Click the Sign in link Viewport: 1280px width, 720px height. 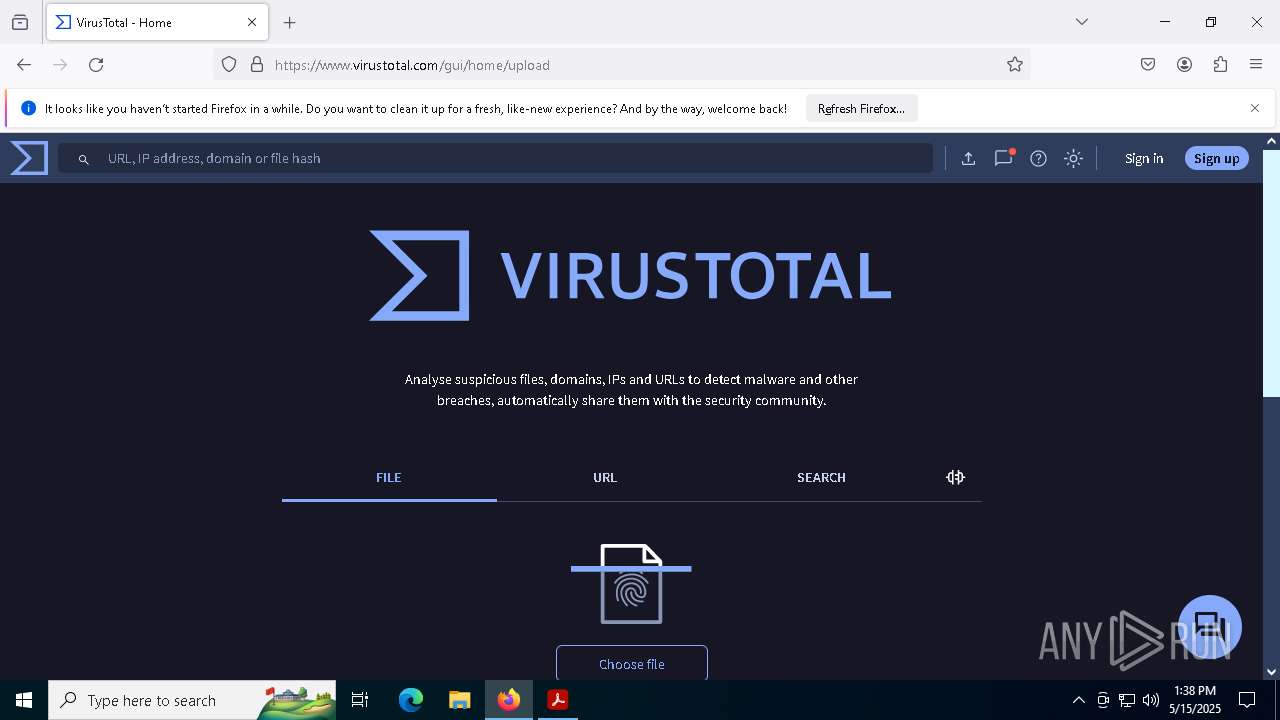click(1144, 158)
